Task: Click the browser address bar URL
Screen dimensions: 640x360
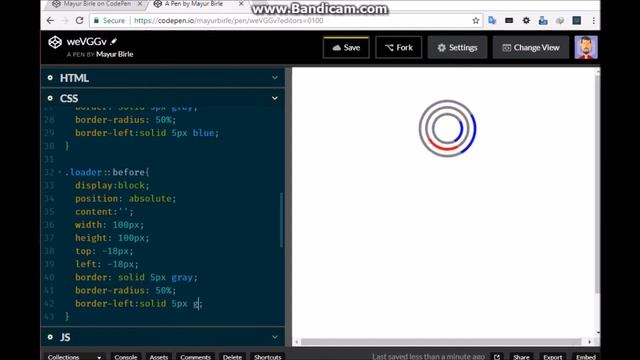Action: [229, 20]
